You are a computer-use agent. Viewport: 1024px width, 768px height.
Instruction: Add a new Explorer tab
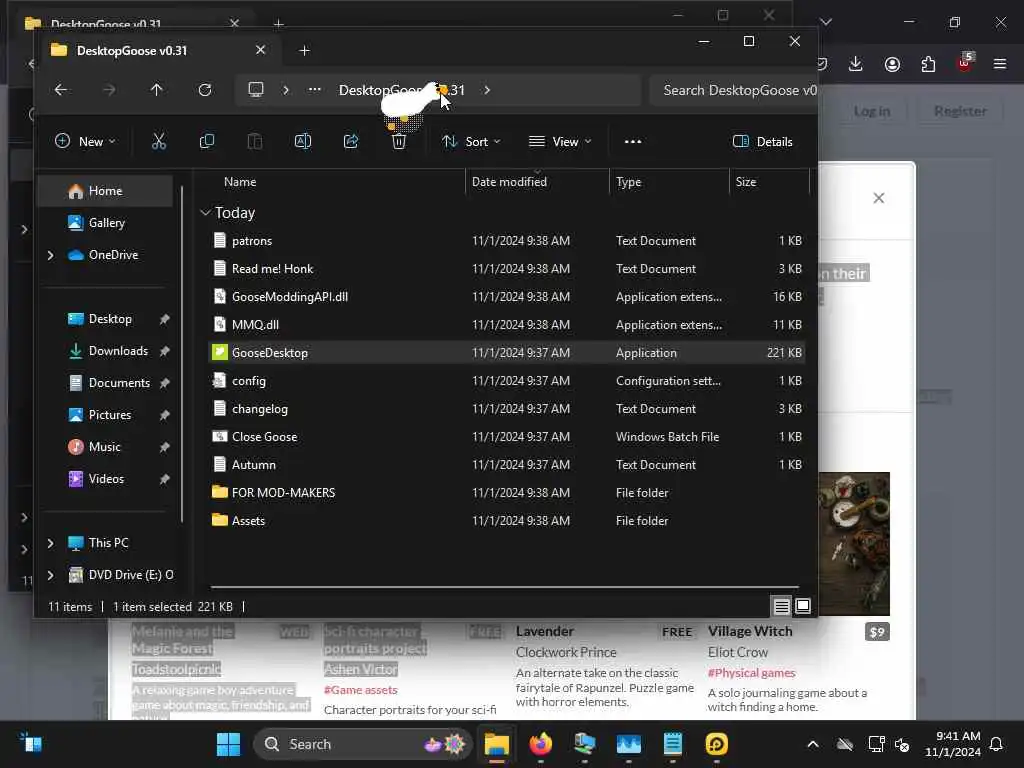pyautogui.click(x=304, y=50)
